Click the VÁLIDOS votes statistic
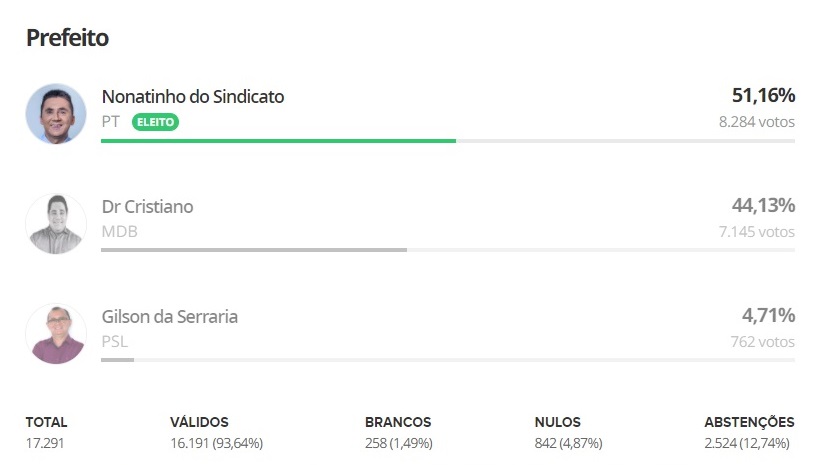 pos(216,433)
